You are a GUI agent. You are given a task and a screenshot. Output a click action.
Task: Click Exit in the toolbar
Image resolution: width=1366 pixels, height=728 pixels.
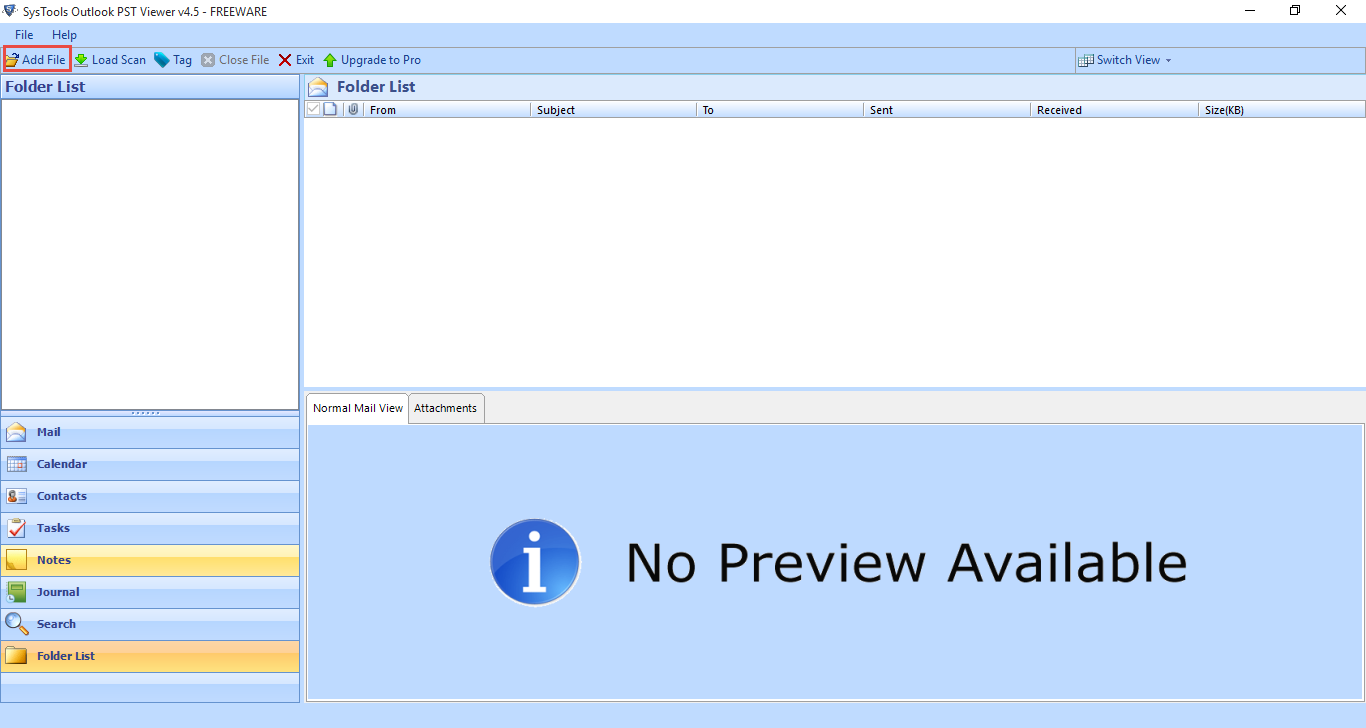[296, 60]
